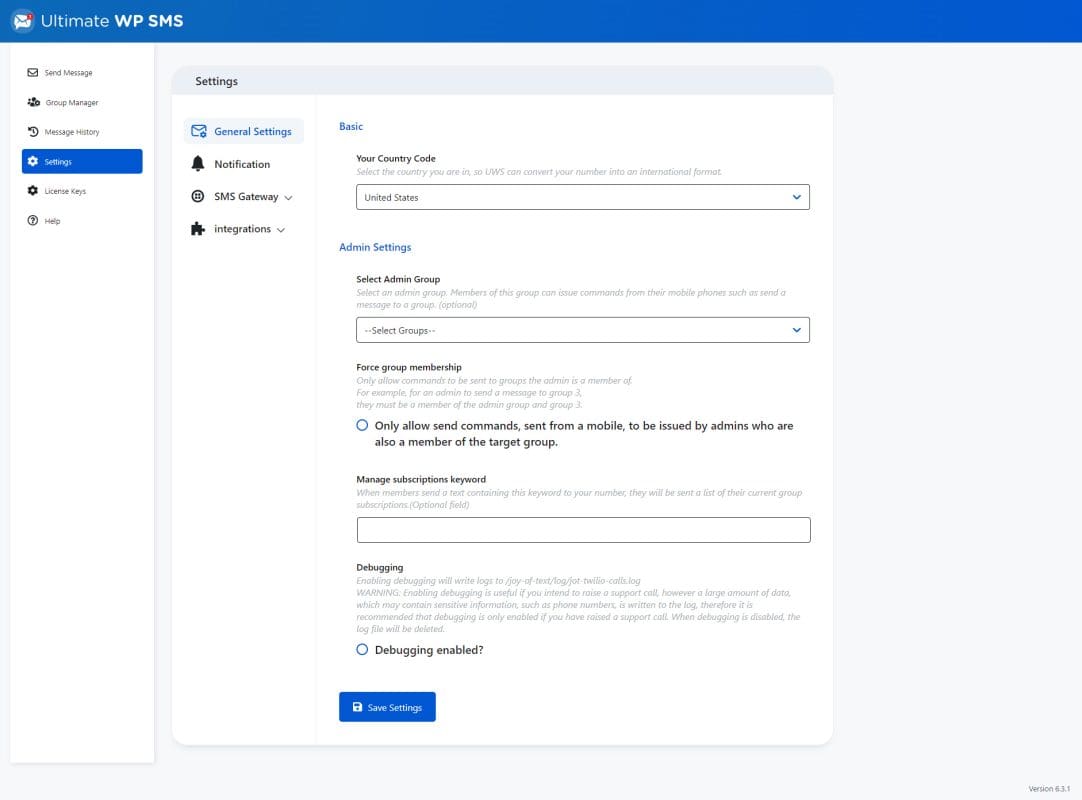Click the Basic section heading
This screenshot has width=1082, height=800.
pos(351,126)
